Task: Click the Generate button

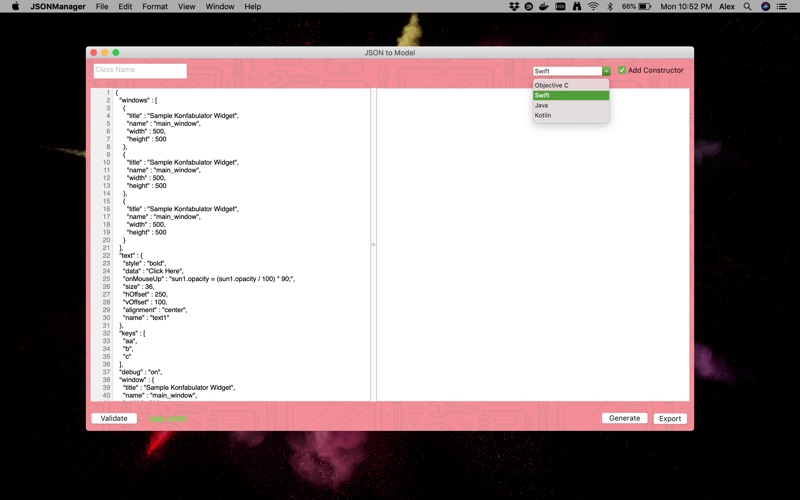Action: (624, 418)
